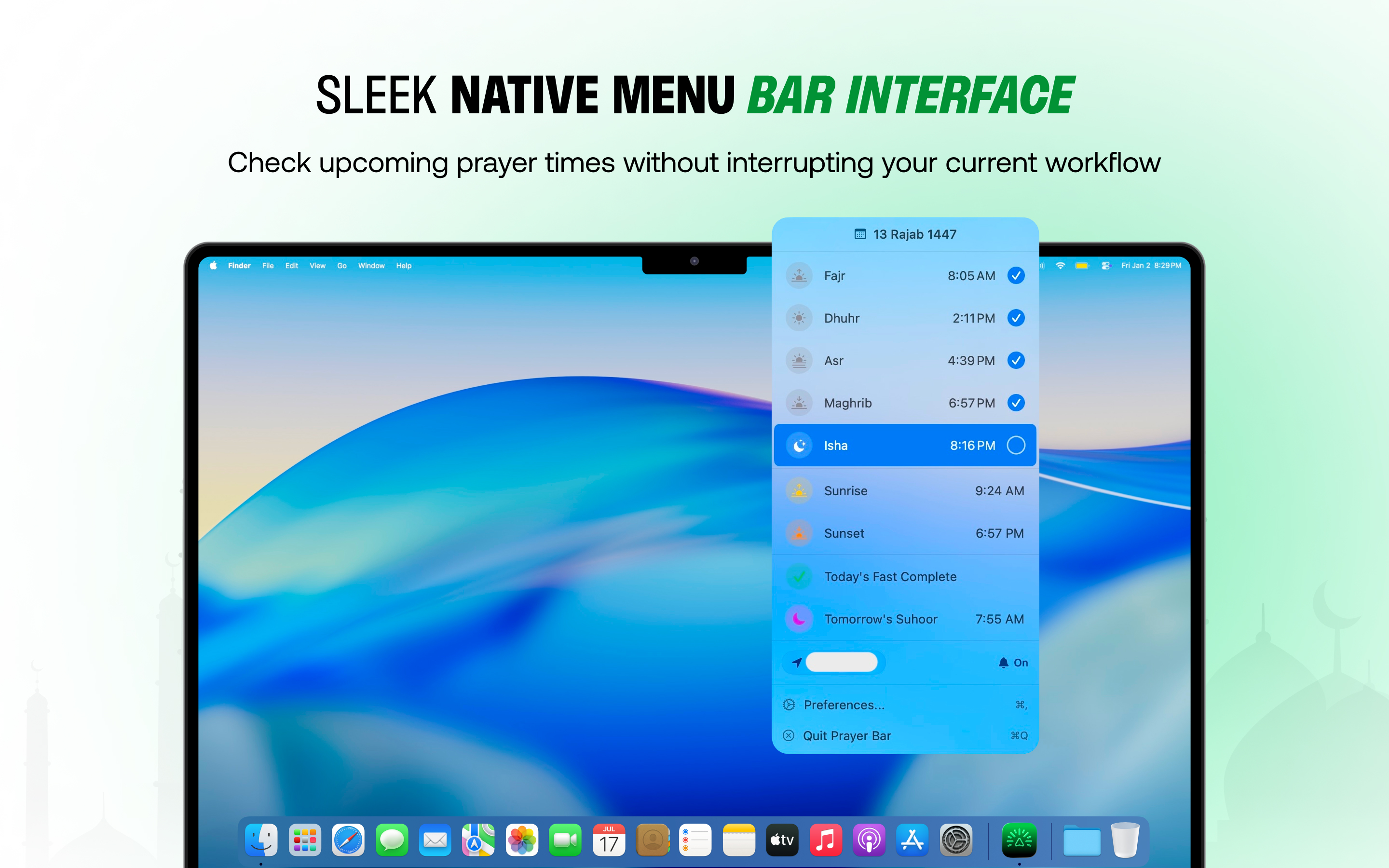Click the Dhuhr sun icon

799,318
